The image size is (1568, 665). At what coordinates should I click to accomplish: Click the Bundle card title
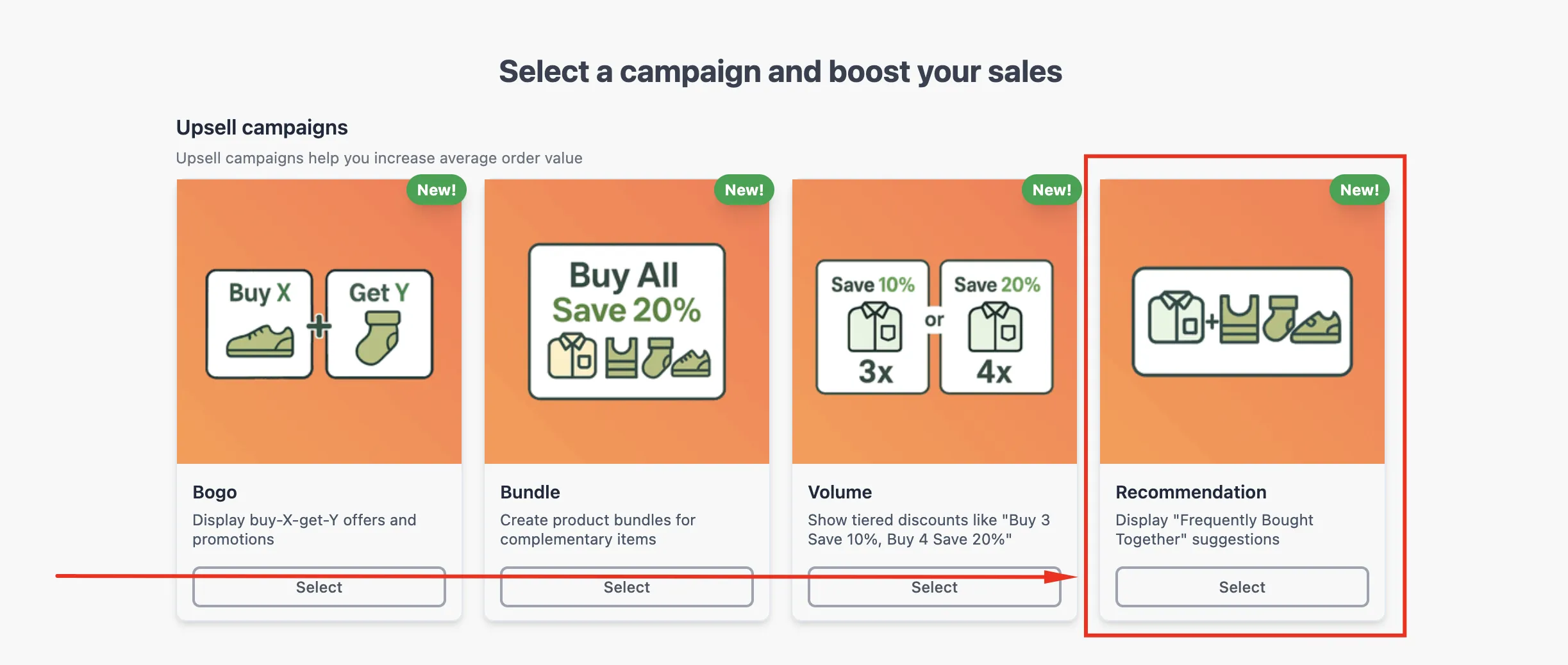coord(530,492)
